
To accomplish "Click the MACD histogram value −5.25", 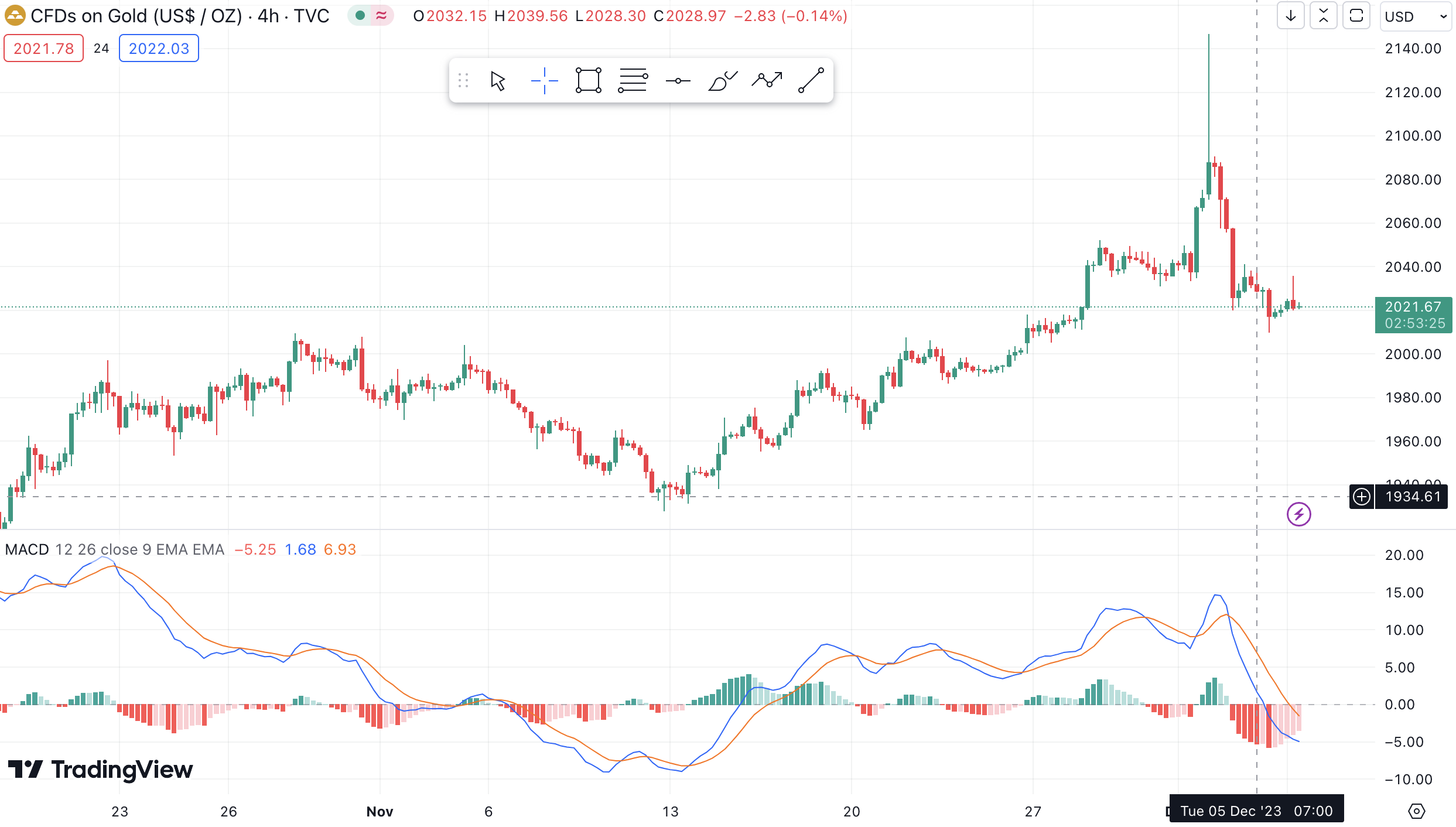I will click(x=255, y=549).
